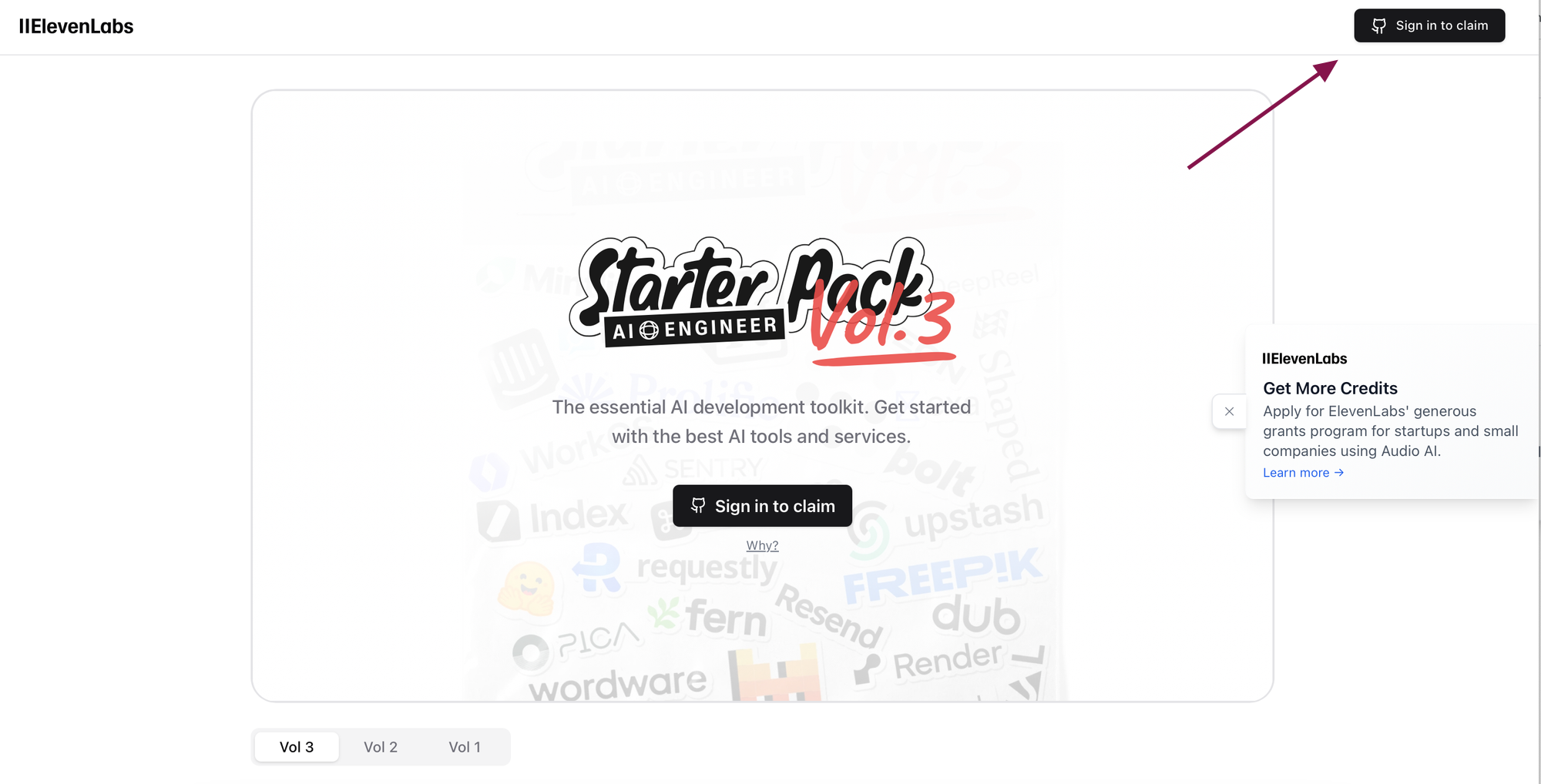Click the ElevenLabs logo in the header

pos(76,26)
